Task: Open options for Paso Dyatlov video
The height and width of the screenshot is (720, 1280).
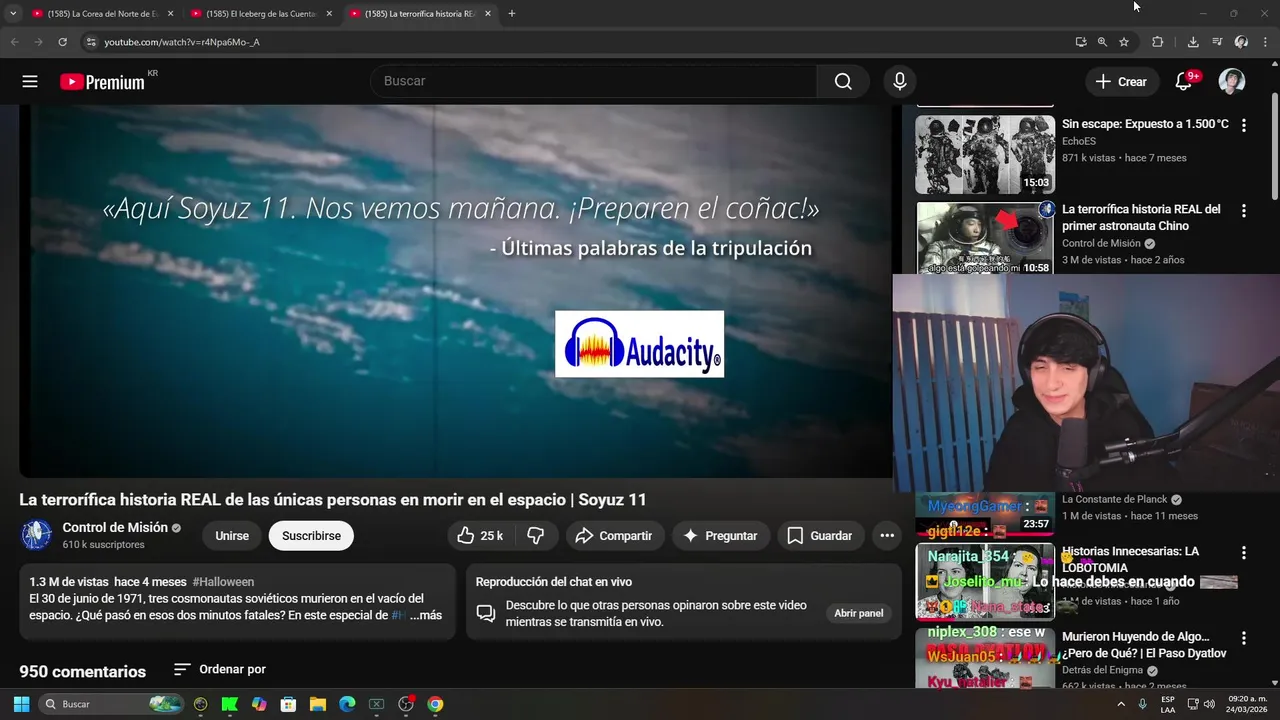Action: click(x=1244, y=638)
